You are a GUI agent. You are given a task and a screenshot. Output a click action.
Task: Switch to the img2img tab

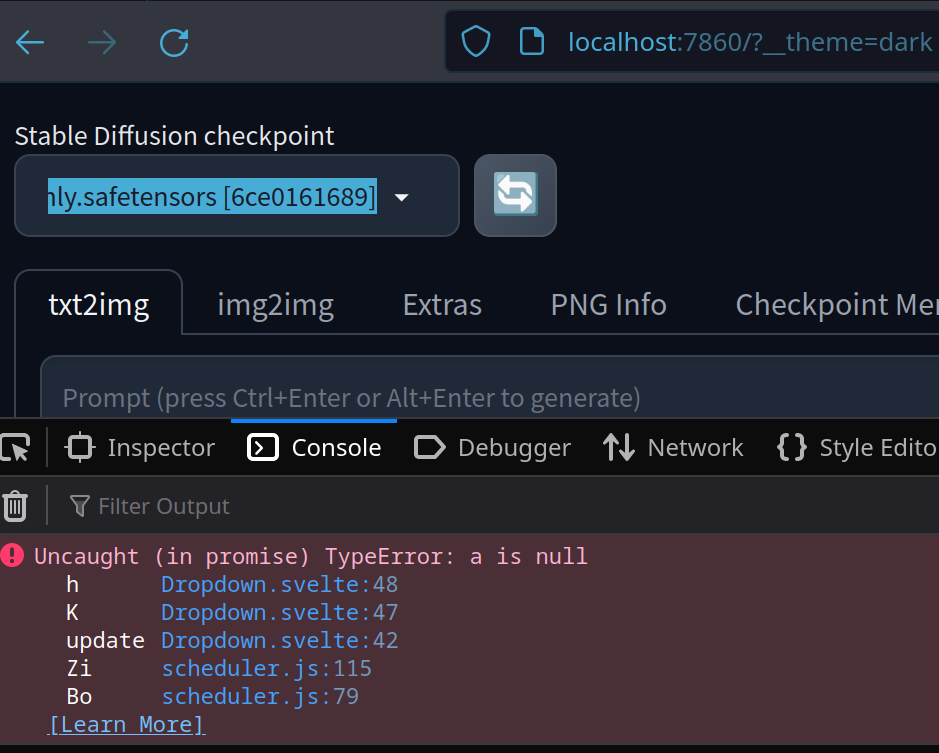point(275,304)
